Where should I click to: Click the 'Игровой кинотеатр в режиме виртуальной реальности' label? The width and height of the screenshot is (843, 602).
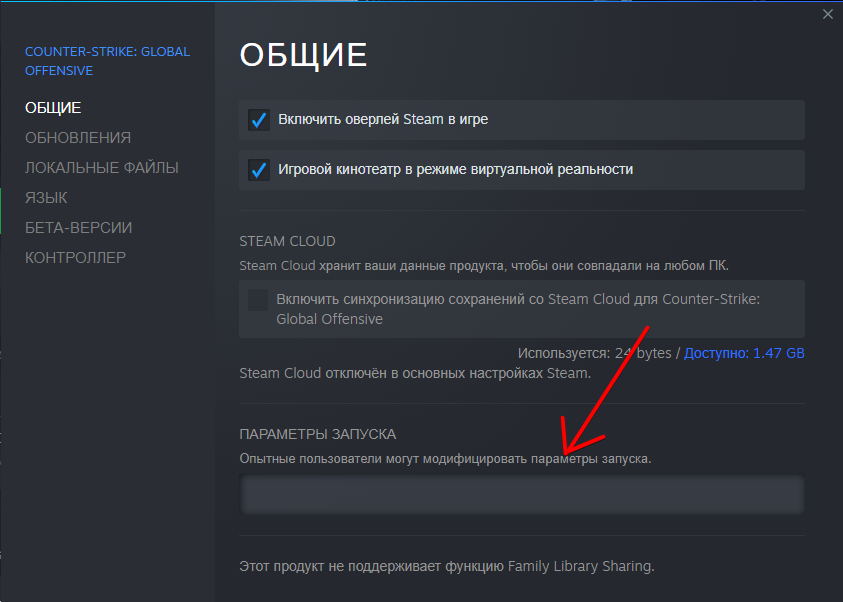tap(455, 170)
